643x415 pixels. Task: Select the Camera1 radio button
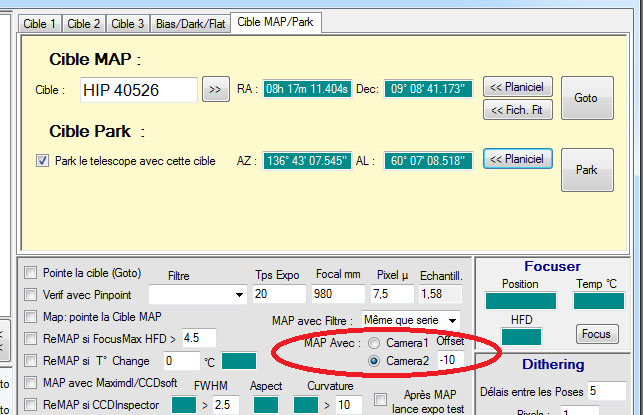coord(374,343)
